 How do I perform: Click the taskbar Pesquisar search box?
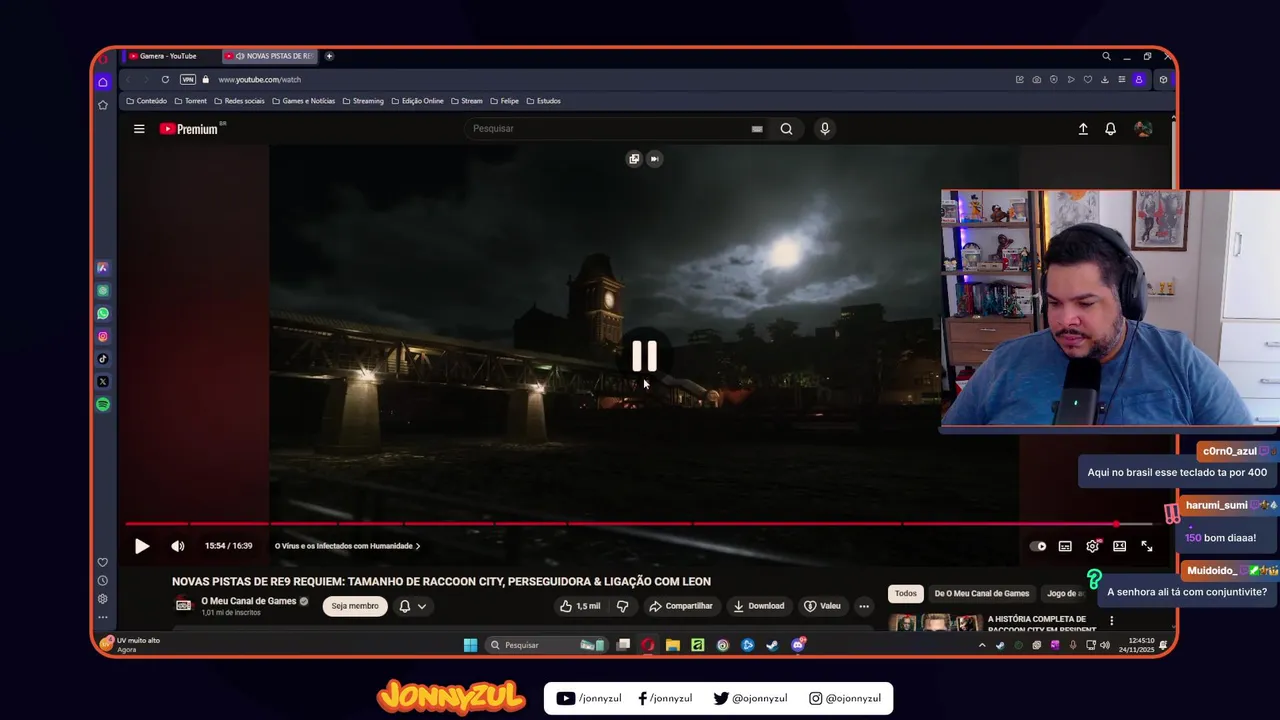tap(546, 645)
